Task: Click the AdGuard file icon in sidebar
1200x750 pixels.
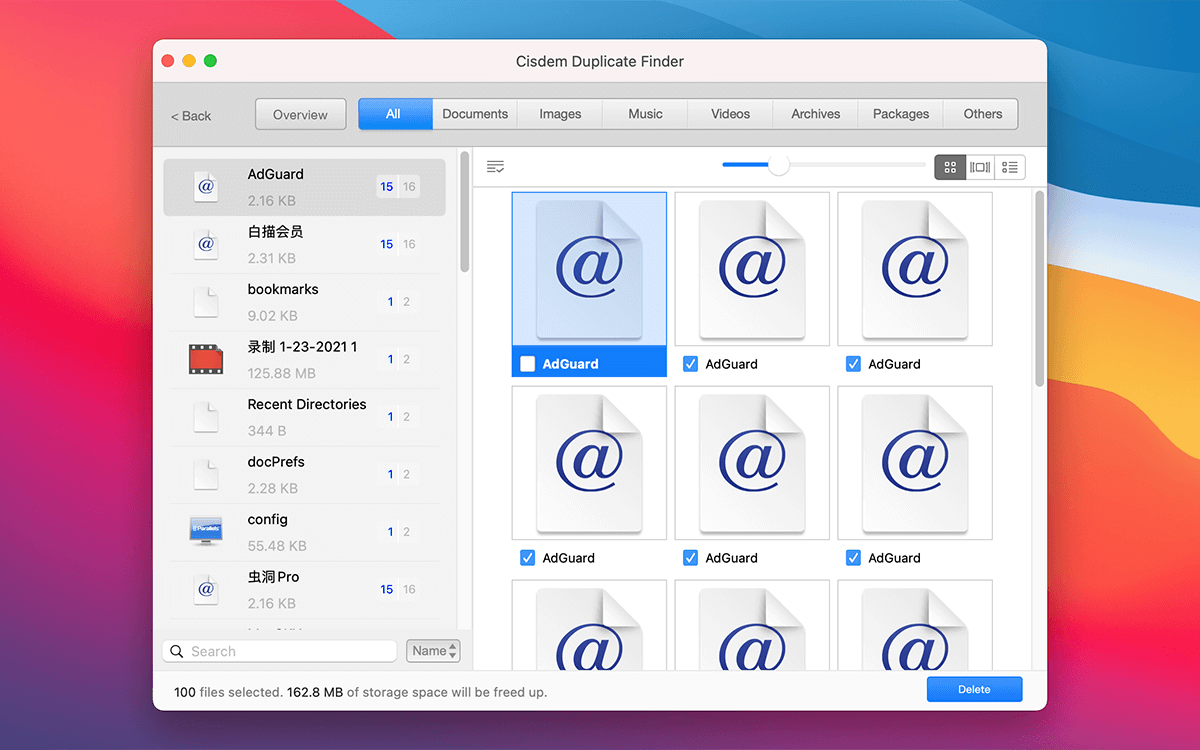Action: tap(206, 187)
